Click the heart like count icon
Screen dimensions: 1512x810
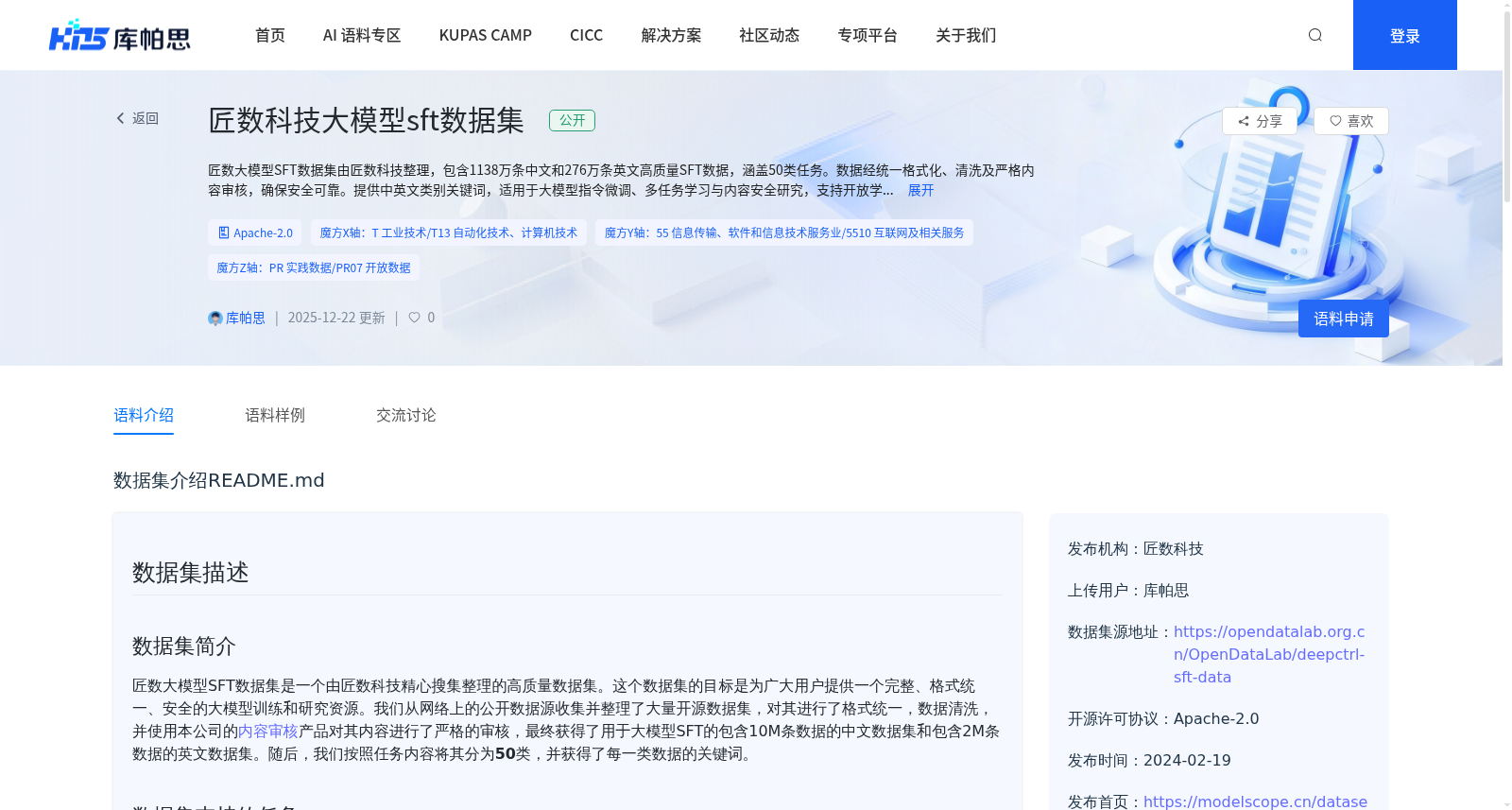click(x=414, y=318)
